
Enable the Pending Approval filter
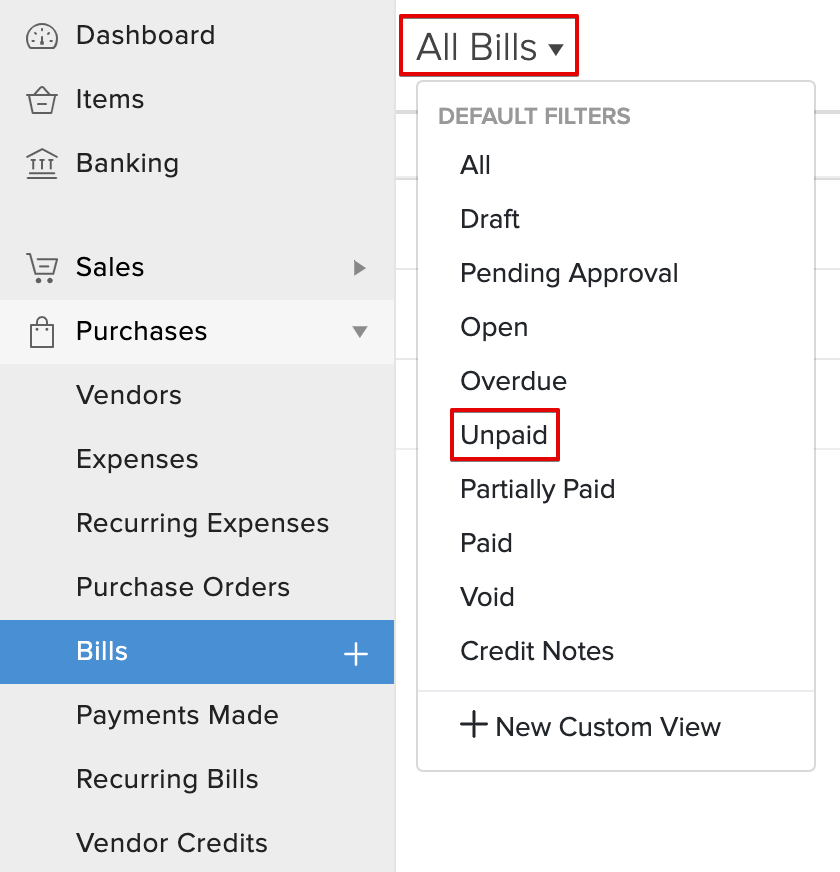[x=568, y=272]
